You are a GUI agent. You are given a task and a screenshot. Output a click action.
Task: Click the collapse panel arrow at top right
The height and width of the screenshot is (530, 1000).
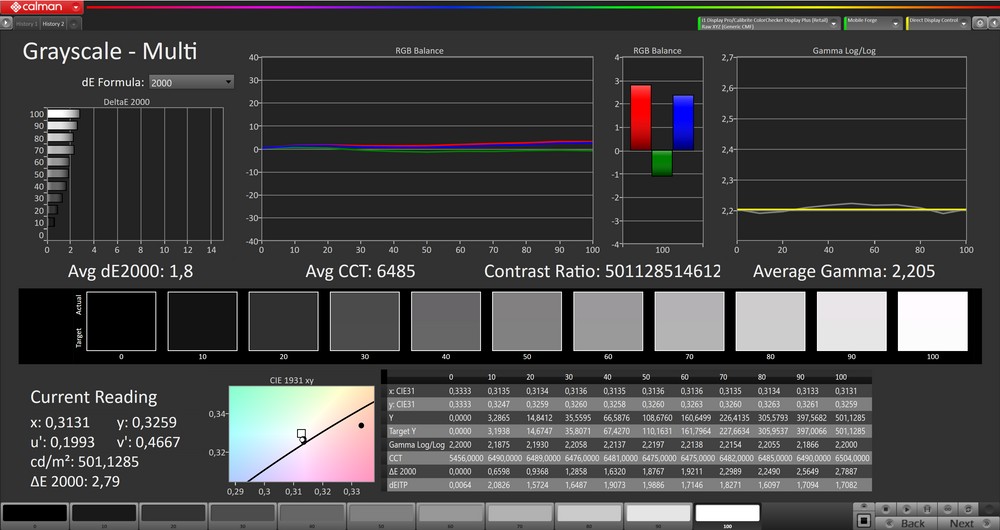pyautogui.click(x=992, y=22)
